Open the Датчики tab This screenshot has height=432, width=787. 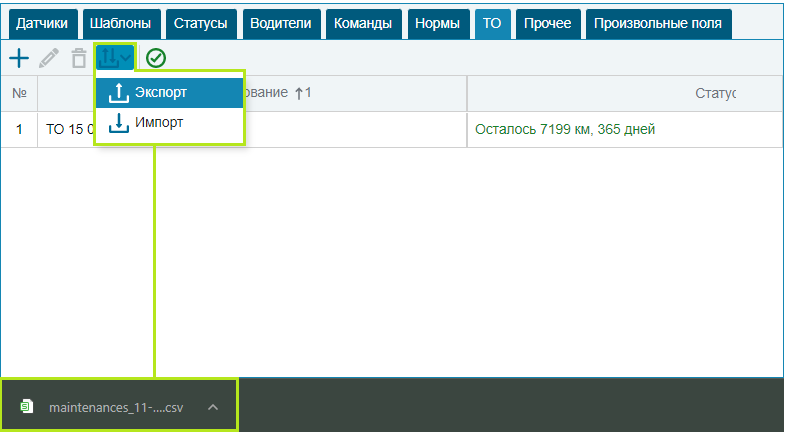pyautogui.click(x=41, y=23)
